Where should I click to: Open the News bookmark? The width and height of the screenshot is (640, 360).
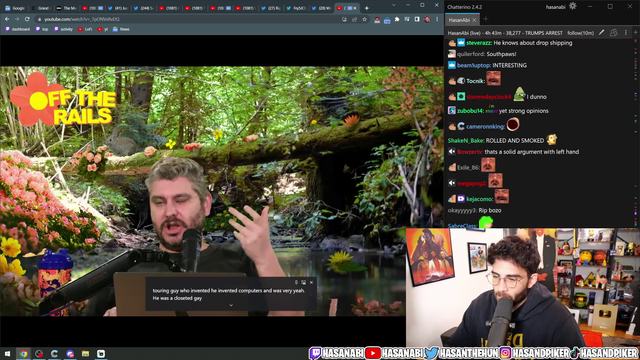121,29
